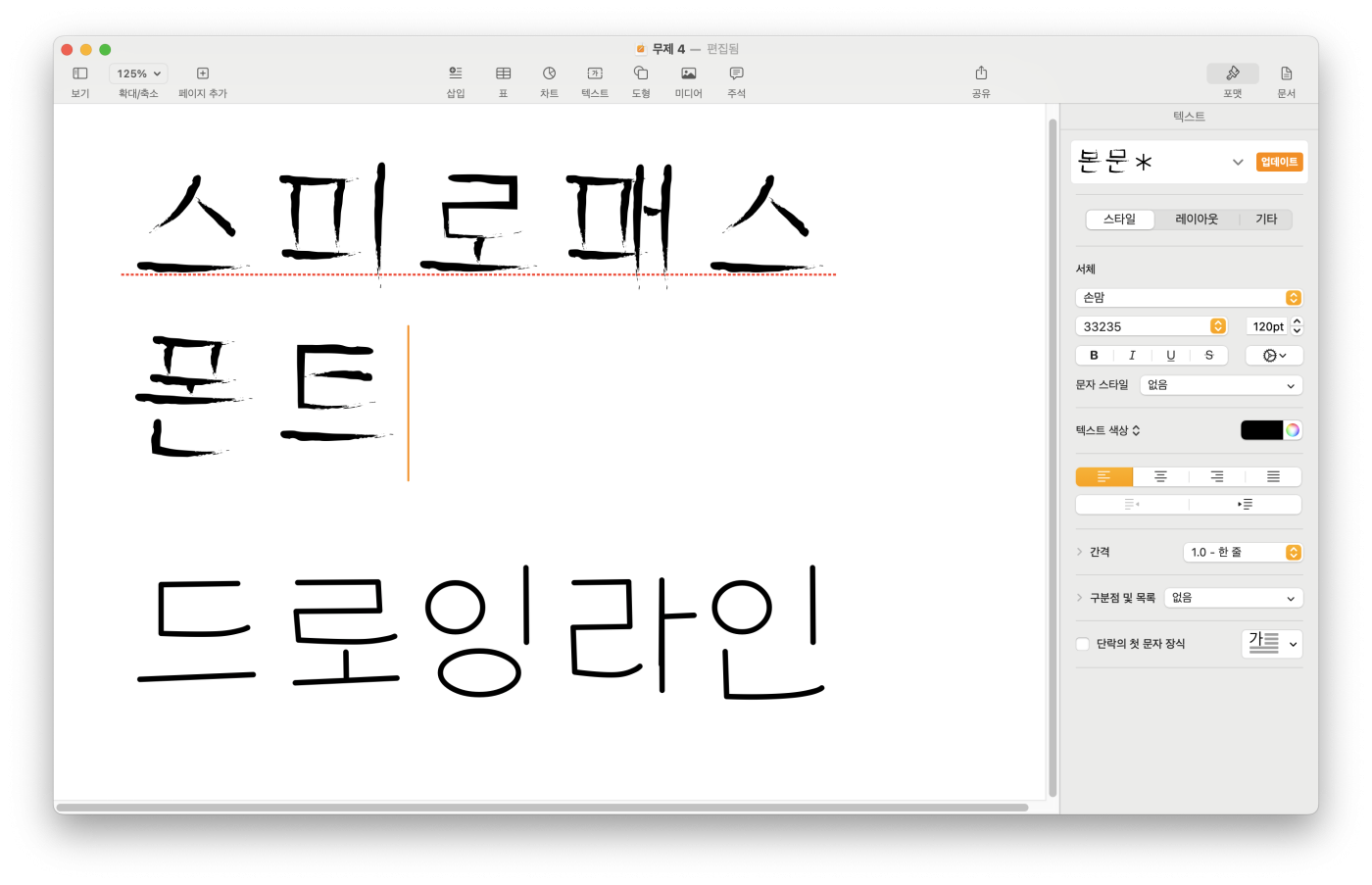This screenshot has width=1372, height=885.
Task: Open the 손맘 font family dropdown
Action: pos(1189,298)
